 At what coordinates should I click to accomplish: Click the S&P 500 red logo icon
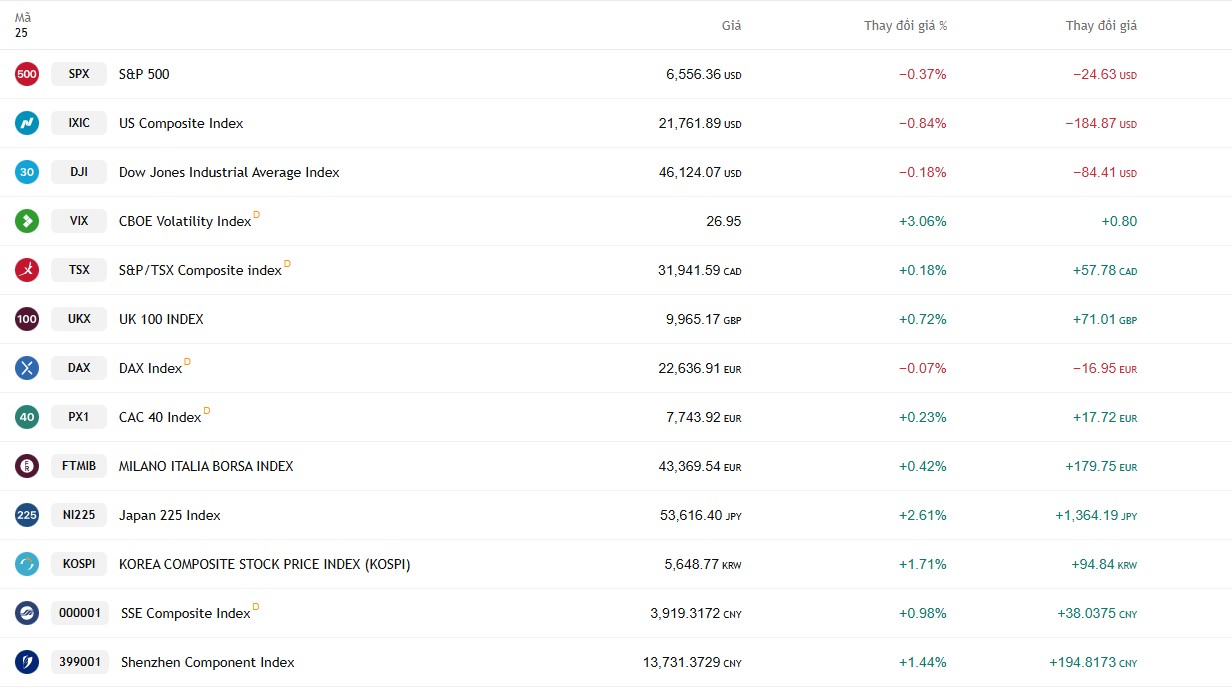pyautogui.click(x=27, y=74)
